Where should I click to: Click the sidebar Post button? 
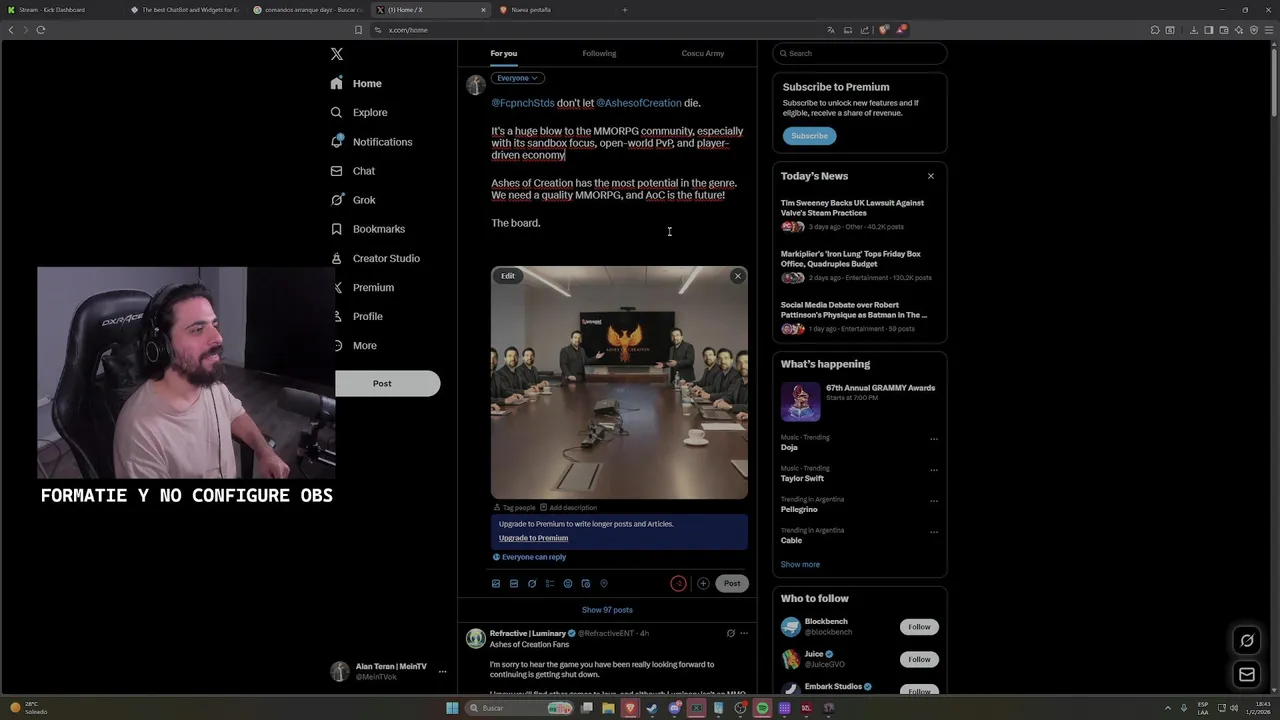(x=387, y=383)
